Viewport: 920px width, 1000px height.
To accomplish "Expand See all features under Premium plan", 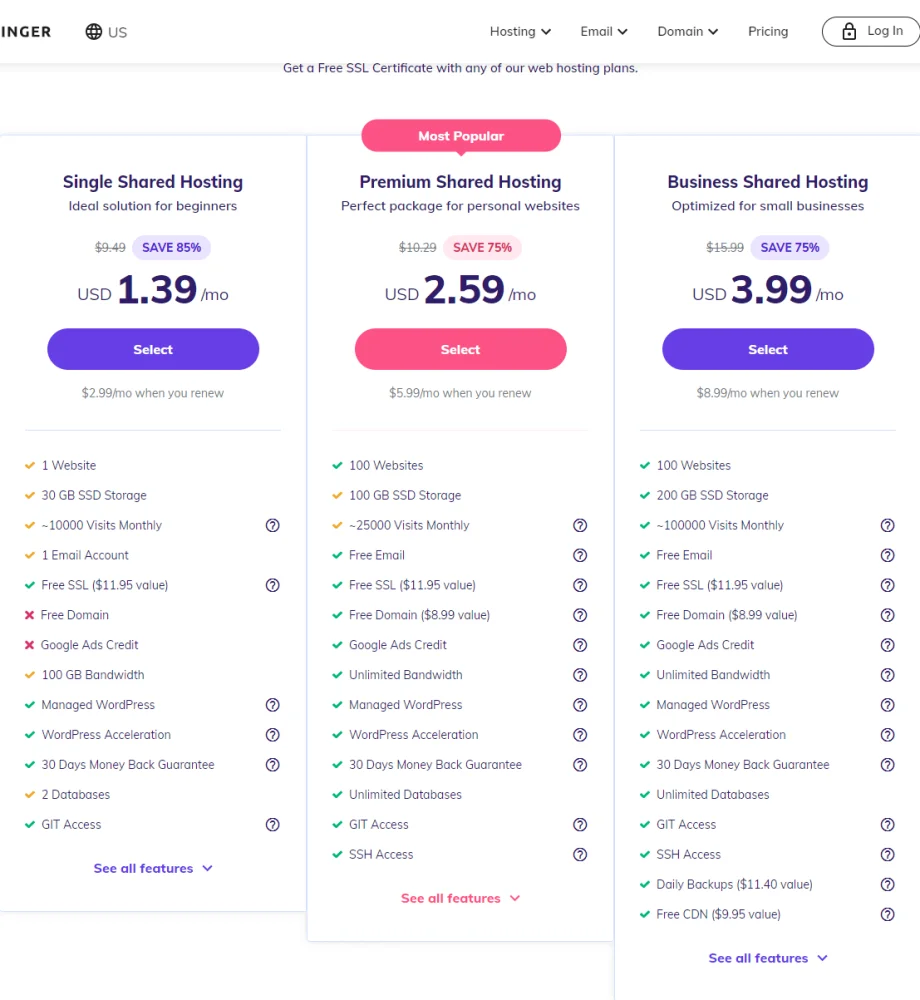I will point(460,898).
